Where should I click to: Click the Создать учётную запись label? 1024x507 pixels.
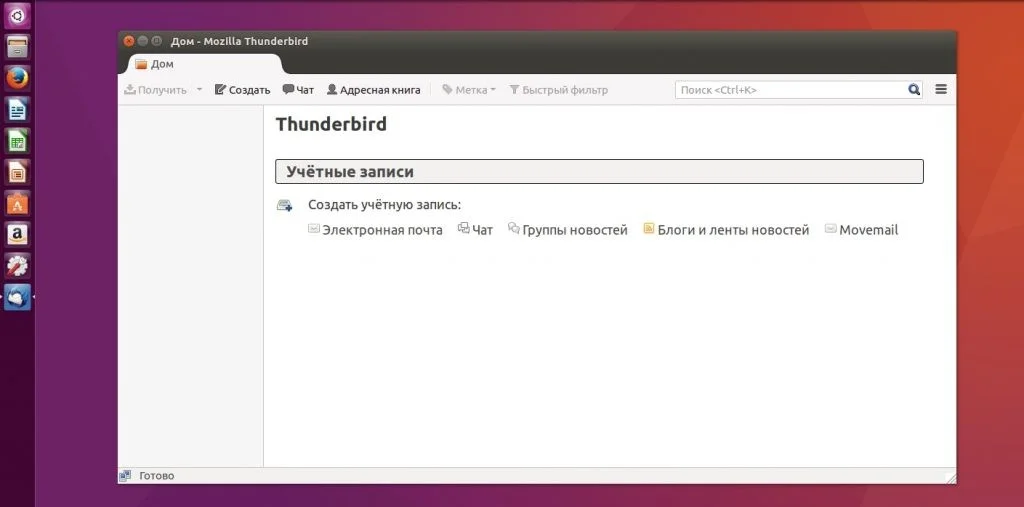(385, 205)
